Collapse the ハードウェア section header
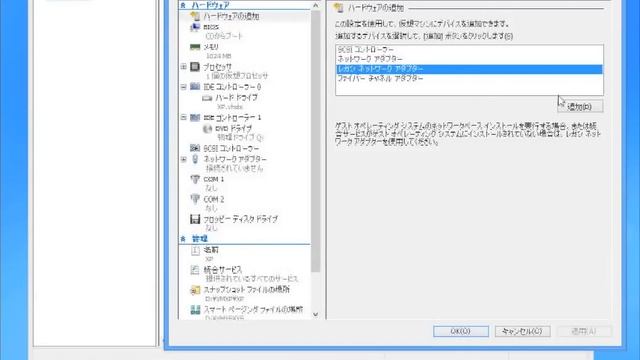The height and width of the screenshot is (360, 640). click(183, 5)
